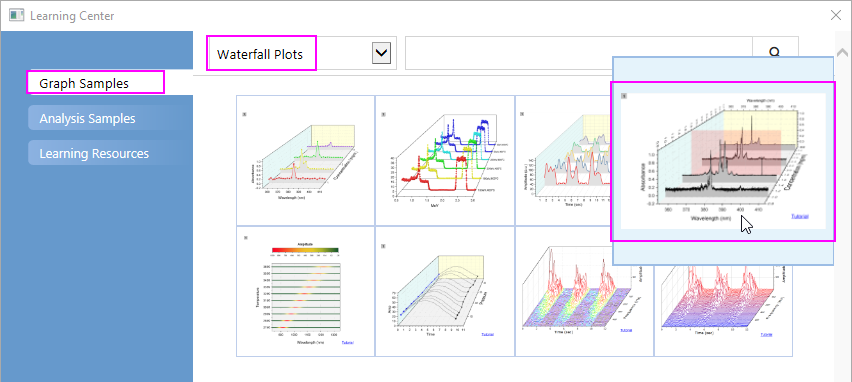Click the small marker icon on the MeV step-plot thumbnail
This screenshot has height=382, width=852.
pyautogui.click(x=384, y=114)
